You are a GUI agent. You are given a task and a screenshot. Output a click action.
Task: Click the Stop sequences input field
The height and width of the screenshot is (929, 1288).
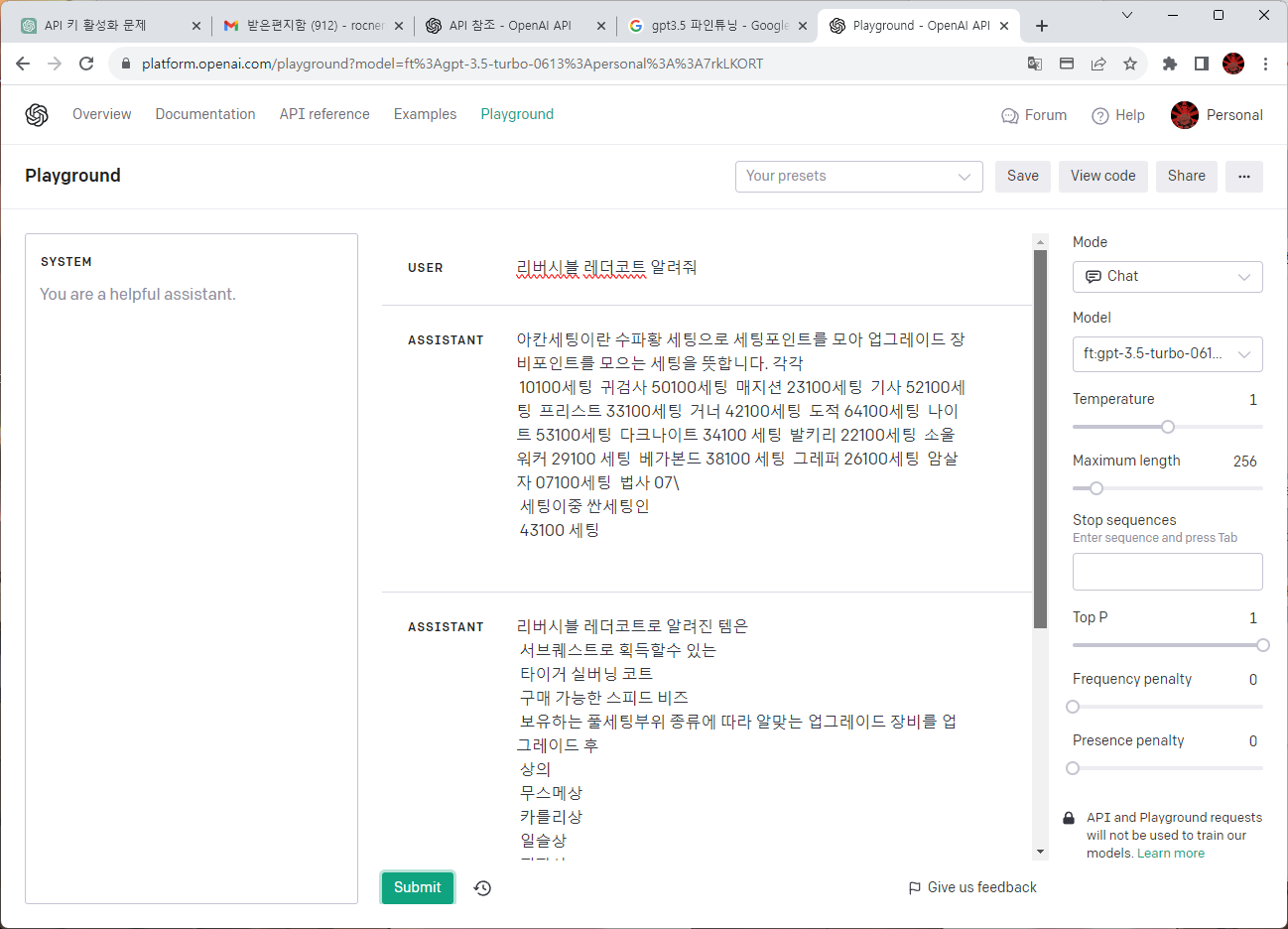click(1168, 573)
